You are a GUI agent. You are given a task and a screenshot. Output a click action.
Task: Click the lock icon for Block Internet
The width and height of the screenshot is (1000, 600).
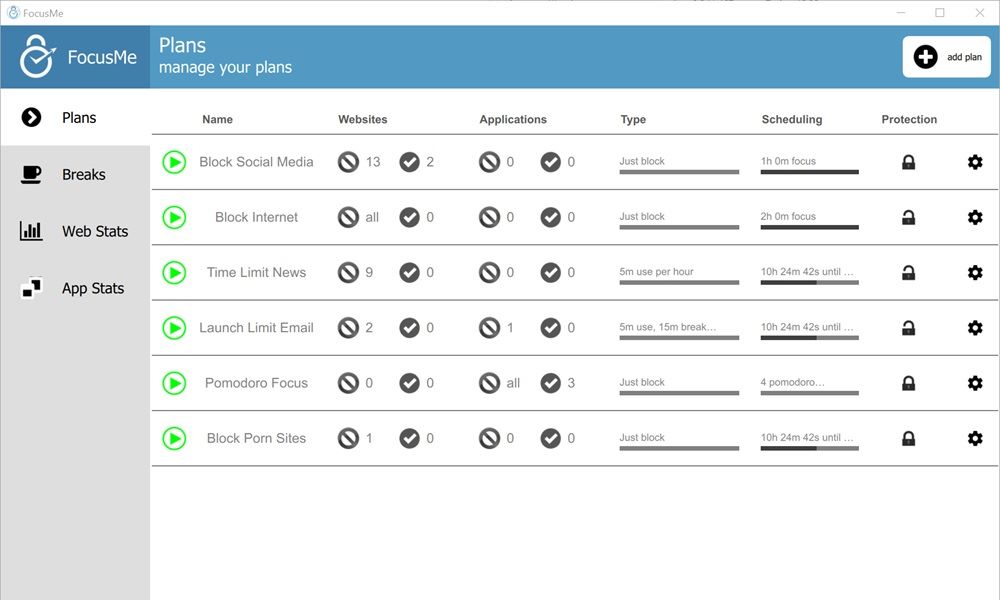[909, 217]
